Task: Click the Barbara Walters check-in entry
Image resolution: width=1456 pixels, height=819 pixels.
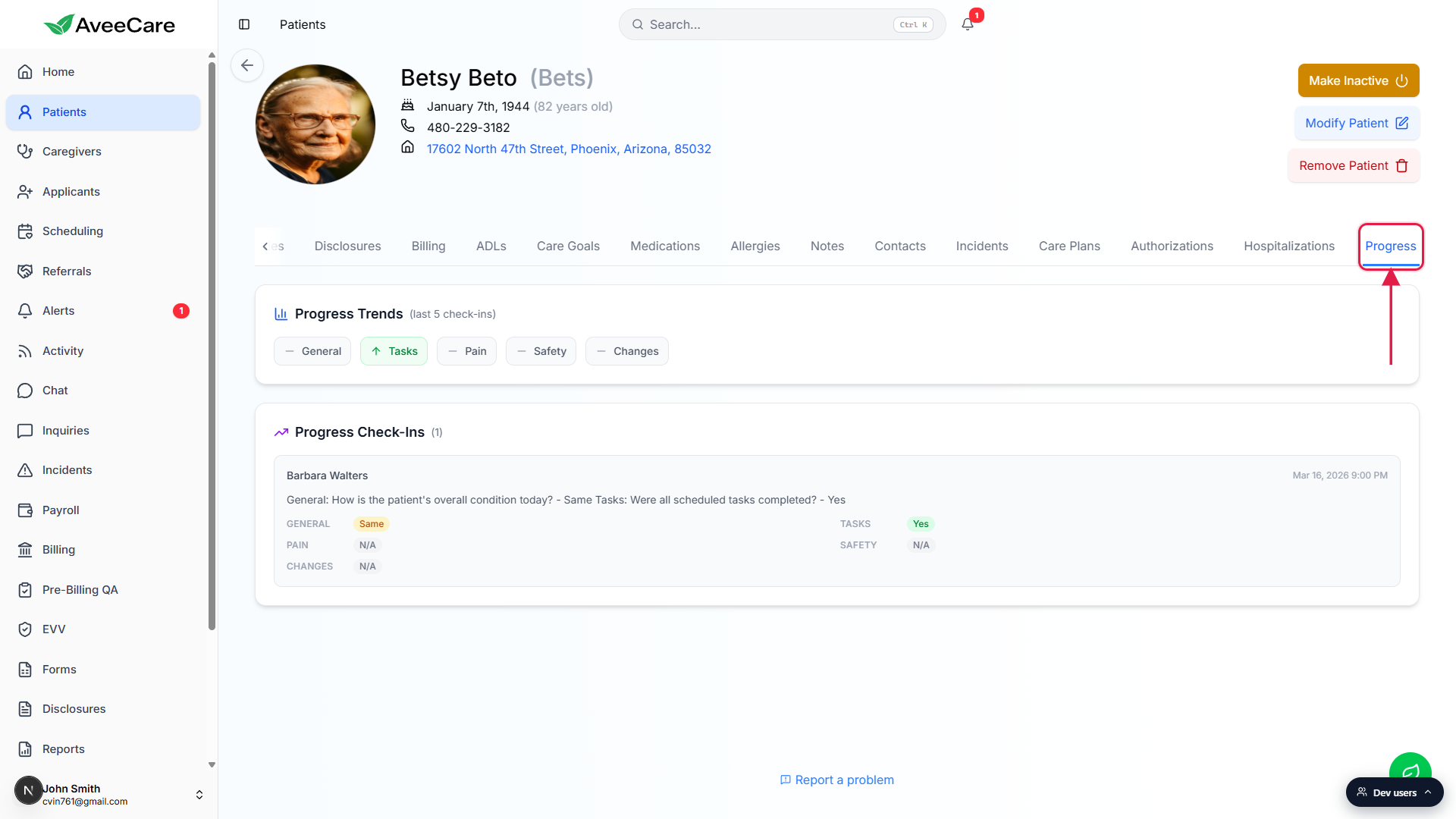Action: pos(837,521)
